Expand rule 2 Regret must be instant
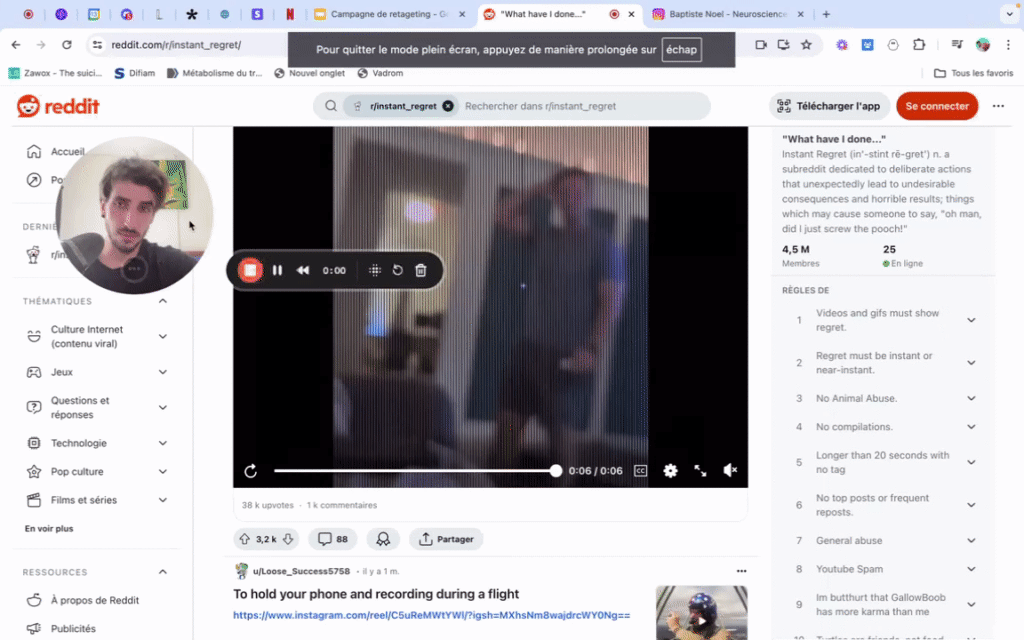 pos(972,362)
